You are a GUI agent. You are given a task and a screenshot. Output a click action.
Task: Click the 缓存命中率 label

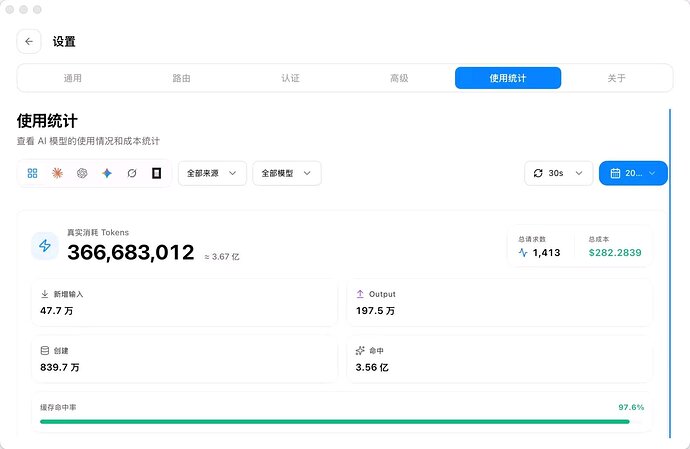58,408
